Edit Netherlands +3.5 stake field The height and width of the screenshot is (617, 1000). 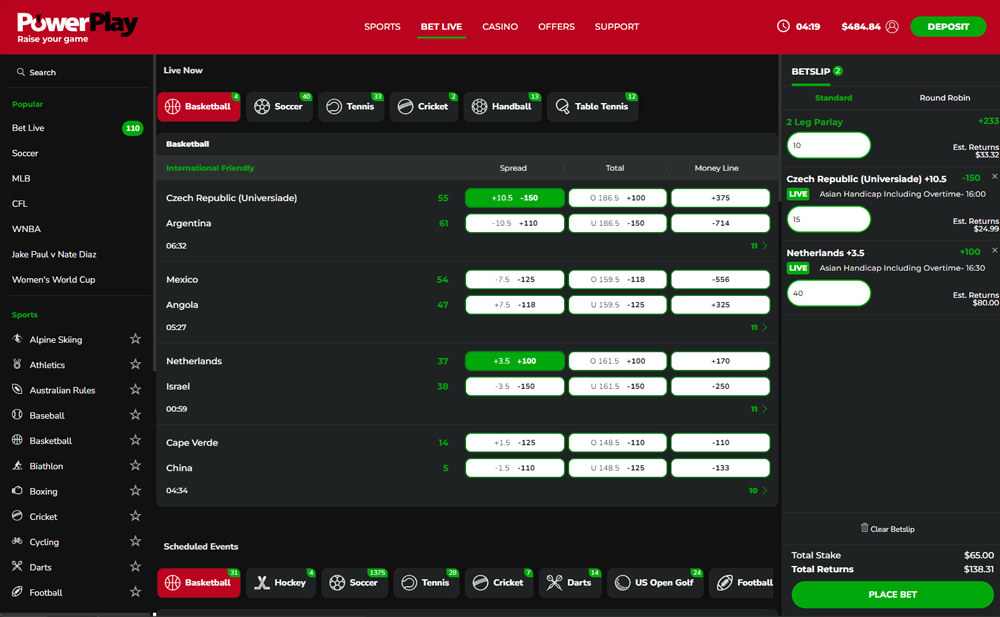coord(828,294)
